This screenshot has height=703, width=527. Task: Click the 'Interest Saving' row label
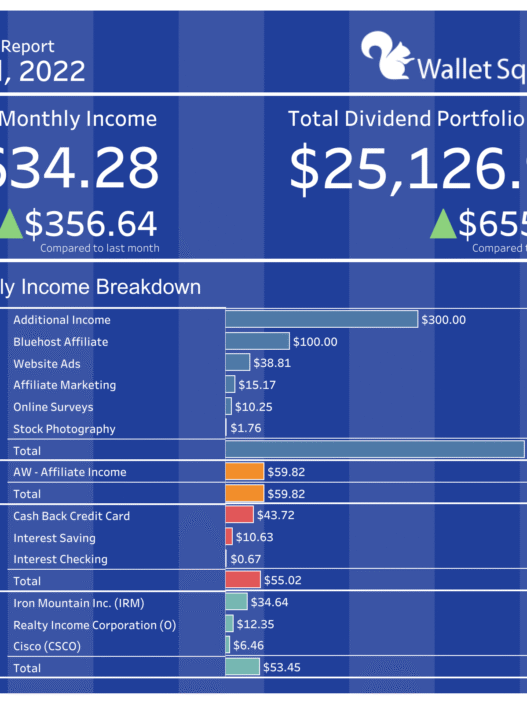[x=54, y=538]
